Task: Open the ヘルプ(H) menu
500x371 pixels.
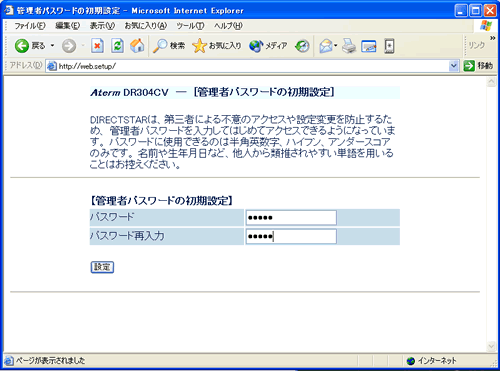Action: point(228,26)
